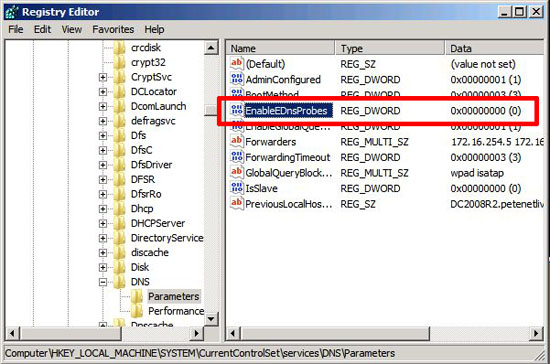Image resolution: width=550 pixels, height=364 pixels.
Task: Expand the DCLocator key
Action: point(103,92)
